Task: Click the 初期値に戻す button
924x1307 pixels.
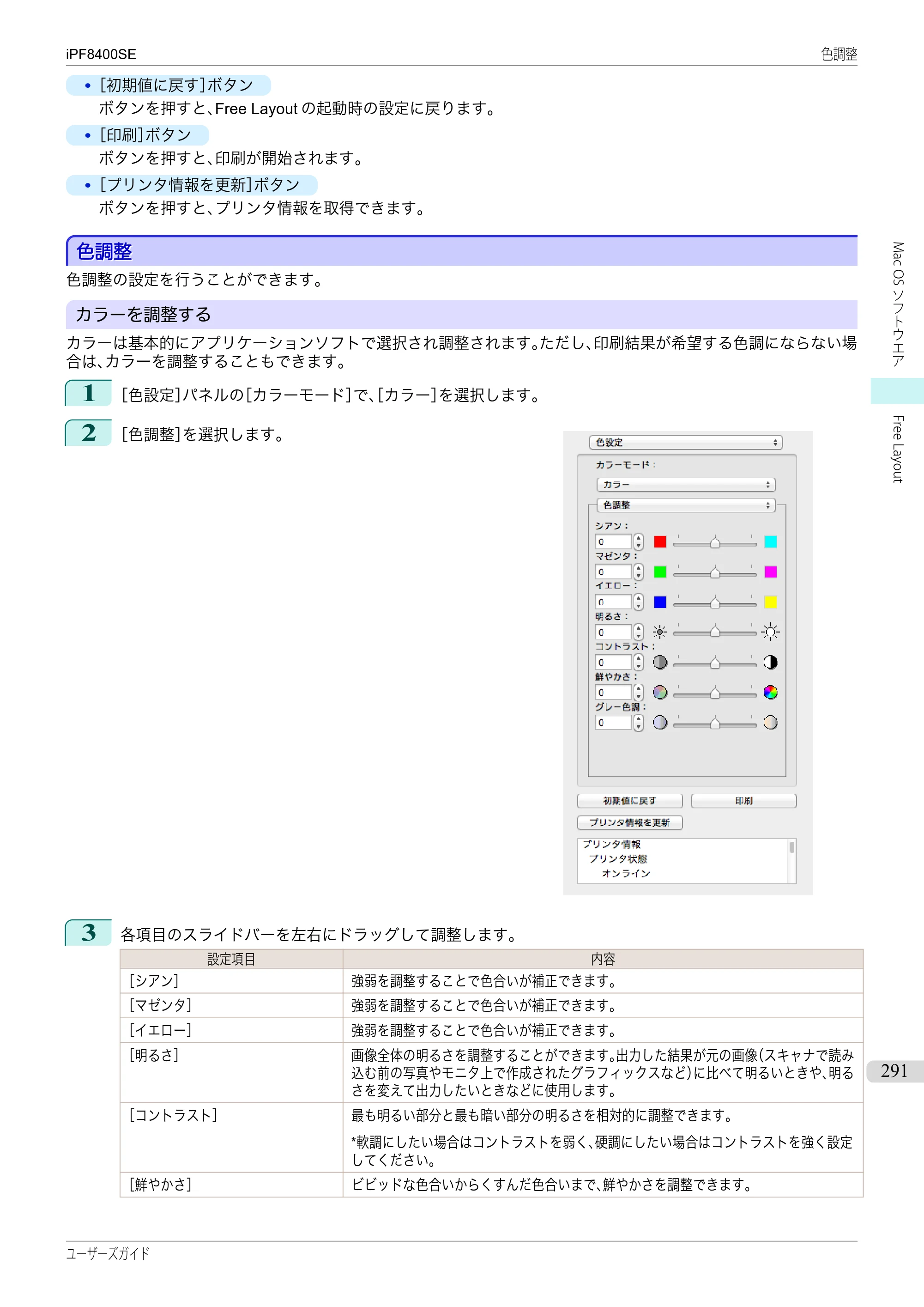Action: pyautogui.click(x=630, y=800)
